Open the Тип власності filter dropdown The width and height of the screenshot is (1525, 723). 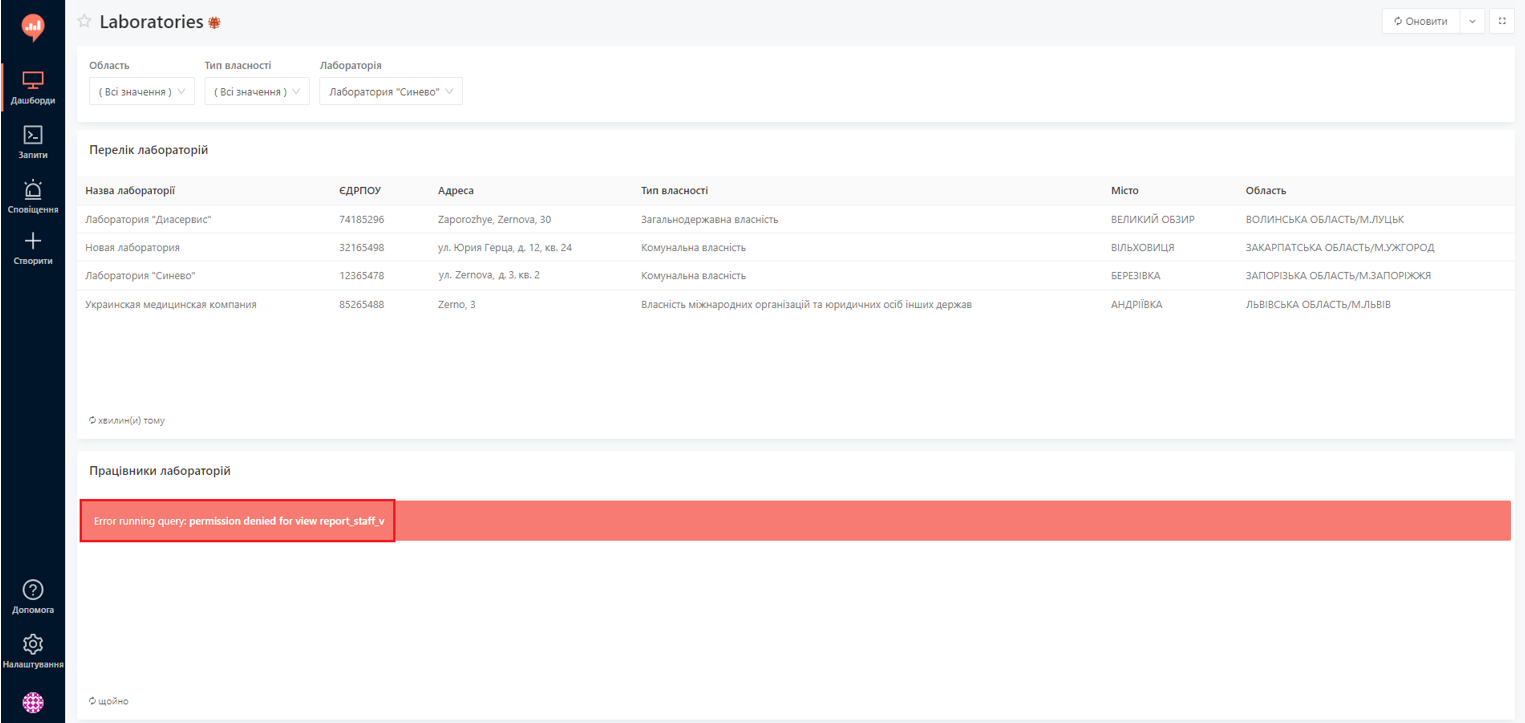(x=257, y=92)
